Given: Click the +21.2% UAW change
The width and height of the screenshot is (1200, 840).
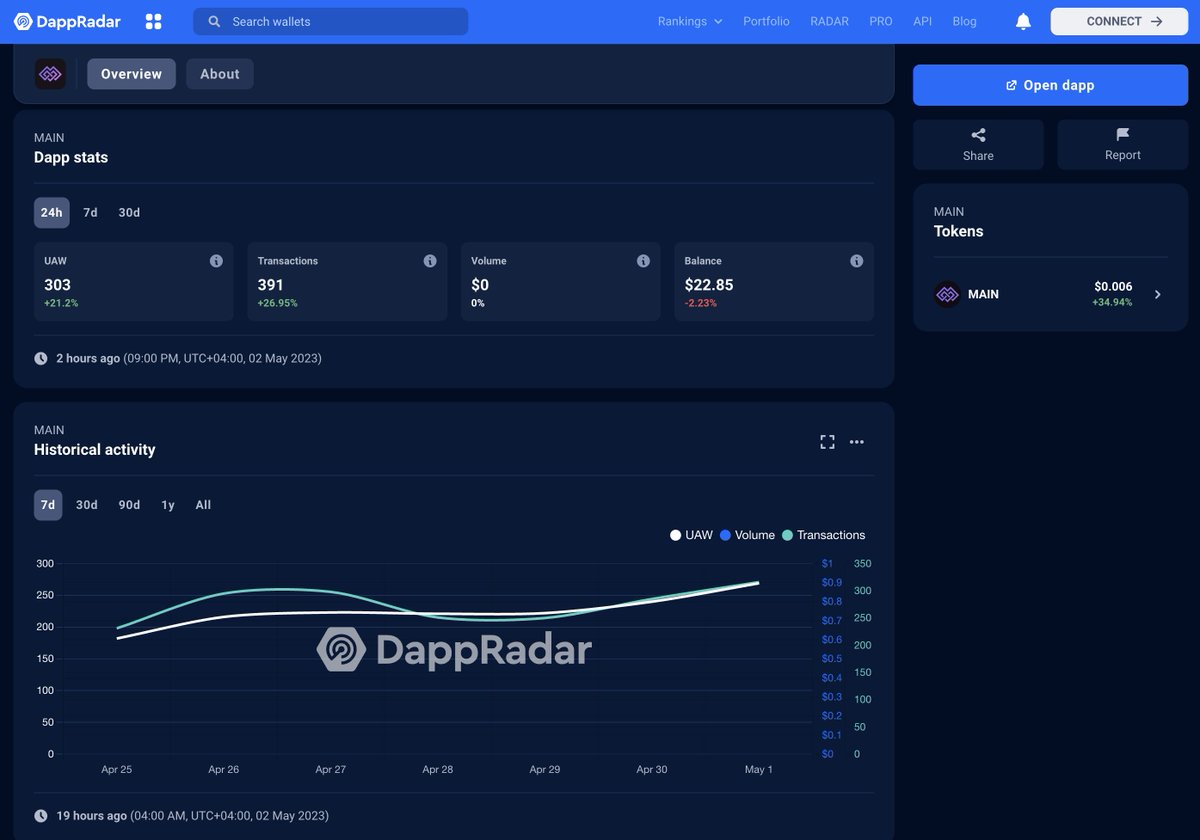Looking at the screenshot, I should pos(61,303).
